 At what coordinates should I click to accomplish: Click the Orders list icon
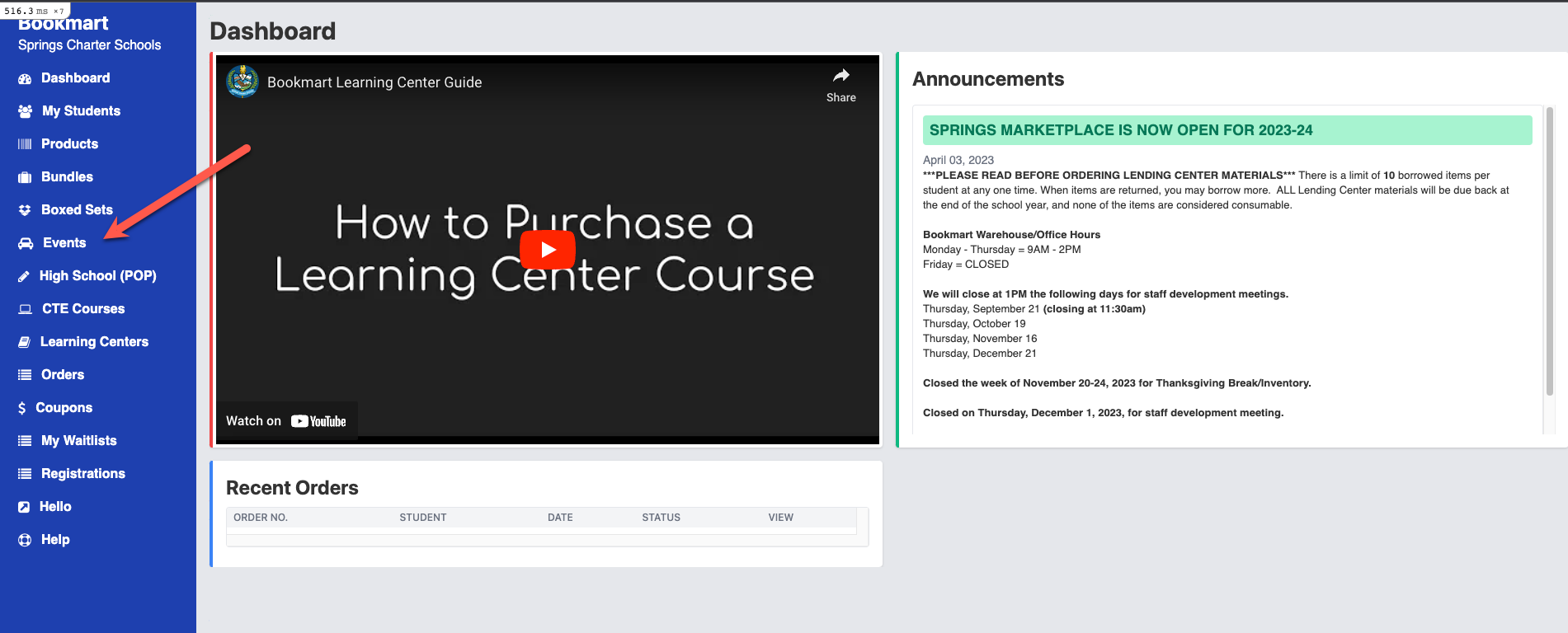tap(25, 375)
